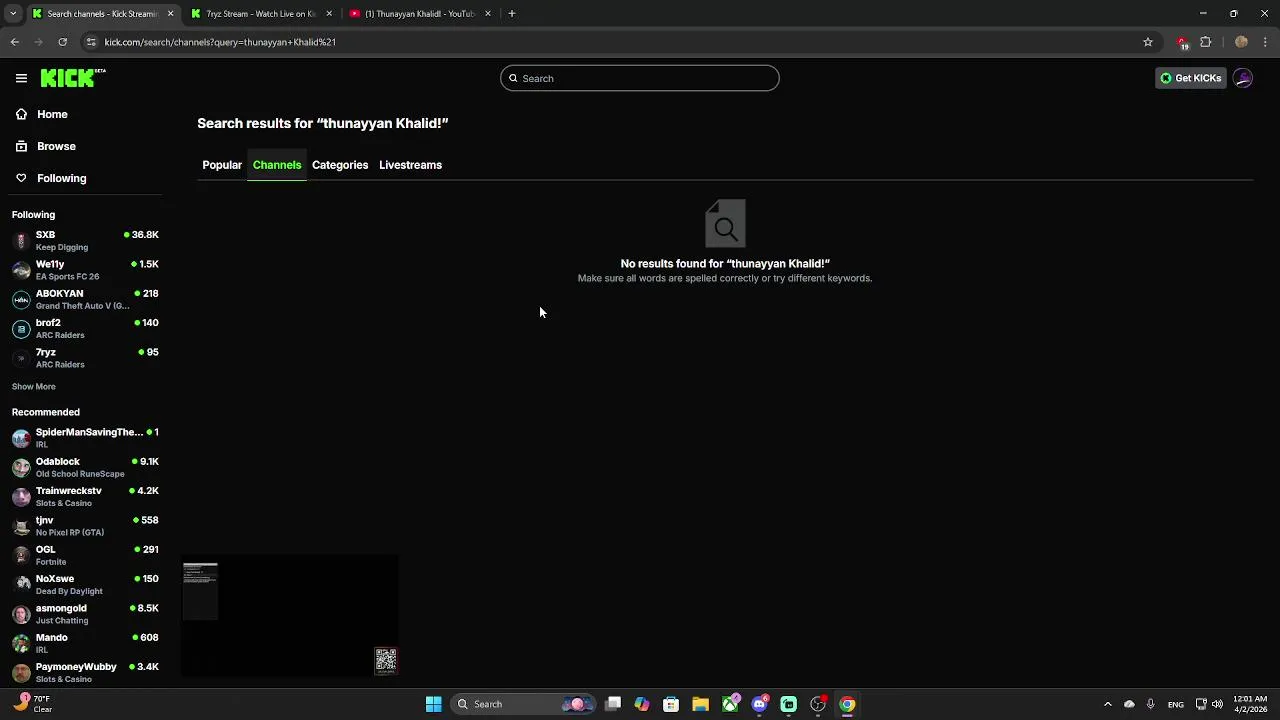Click the ABOKYAN channel avatar
Screen dimensions: 1280x720
(21, 299)
